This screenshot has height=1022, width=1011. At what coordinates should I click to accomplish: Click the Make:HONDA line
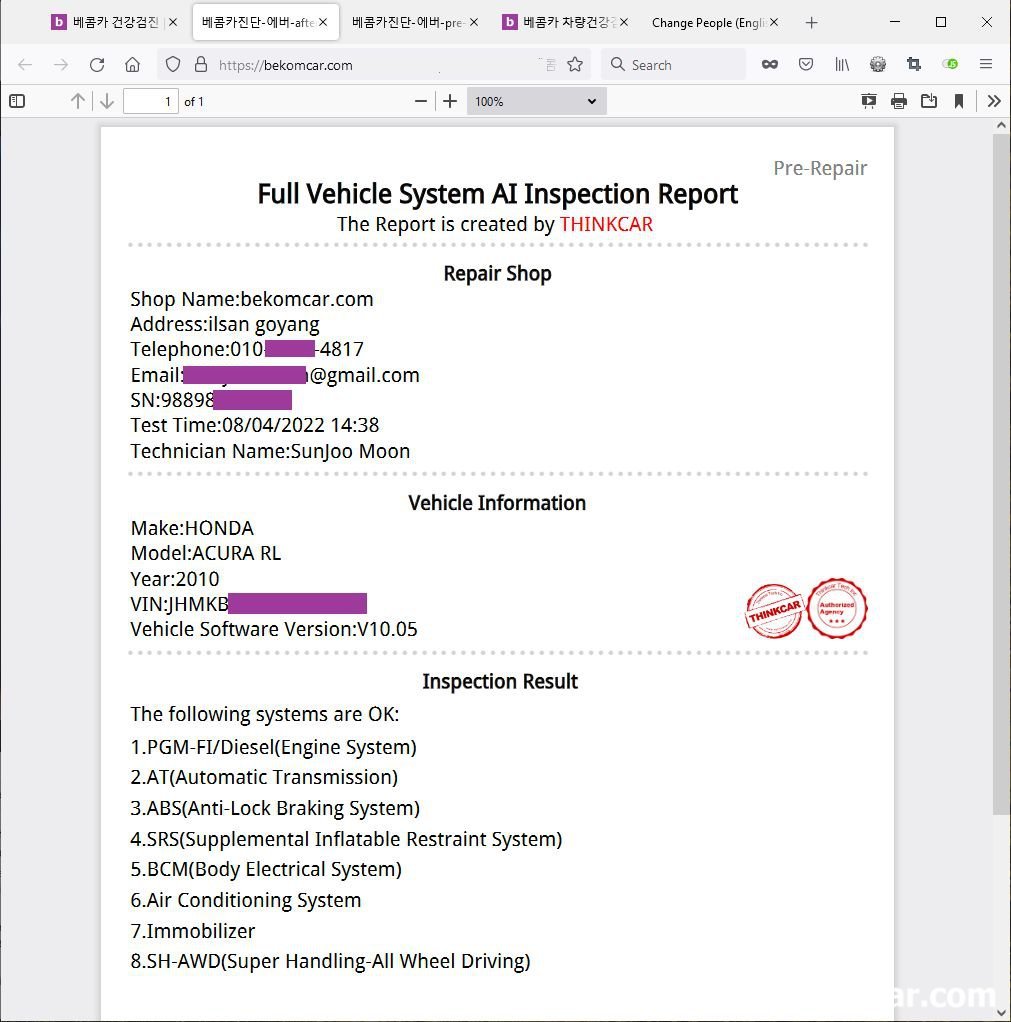click(192, 528)
